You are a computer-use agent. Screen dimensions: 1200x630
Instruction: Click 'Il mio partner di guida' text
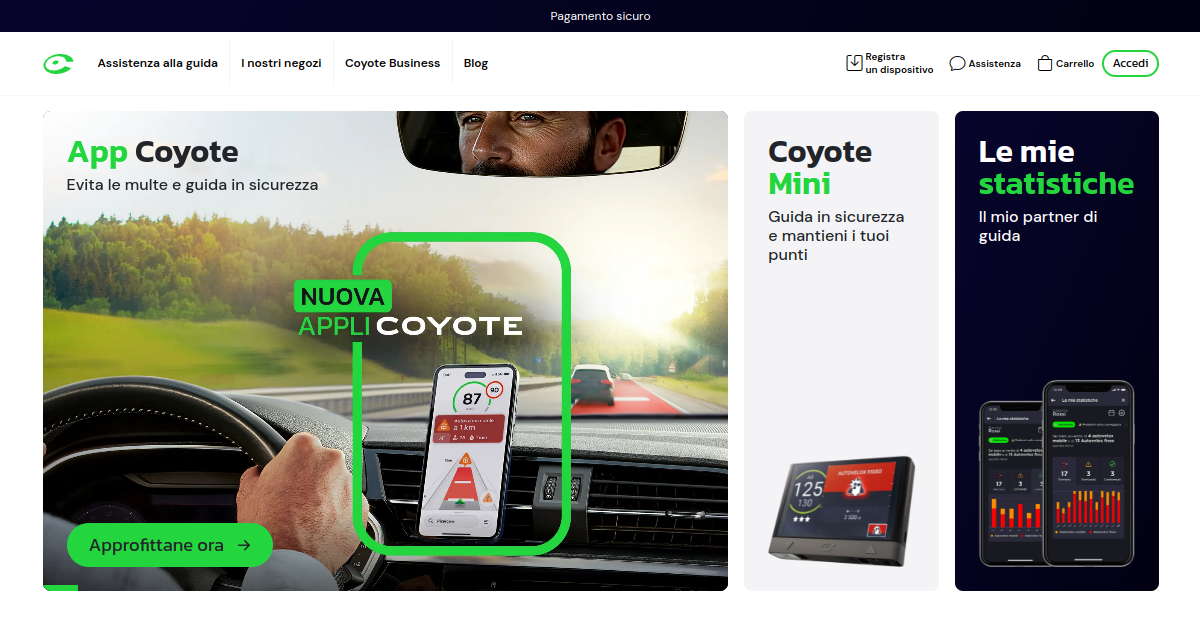click(x=1038, y=226)
